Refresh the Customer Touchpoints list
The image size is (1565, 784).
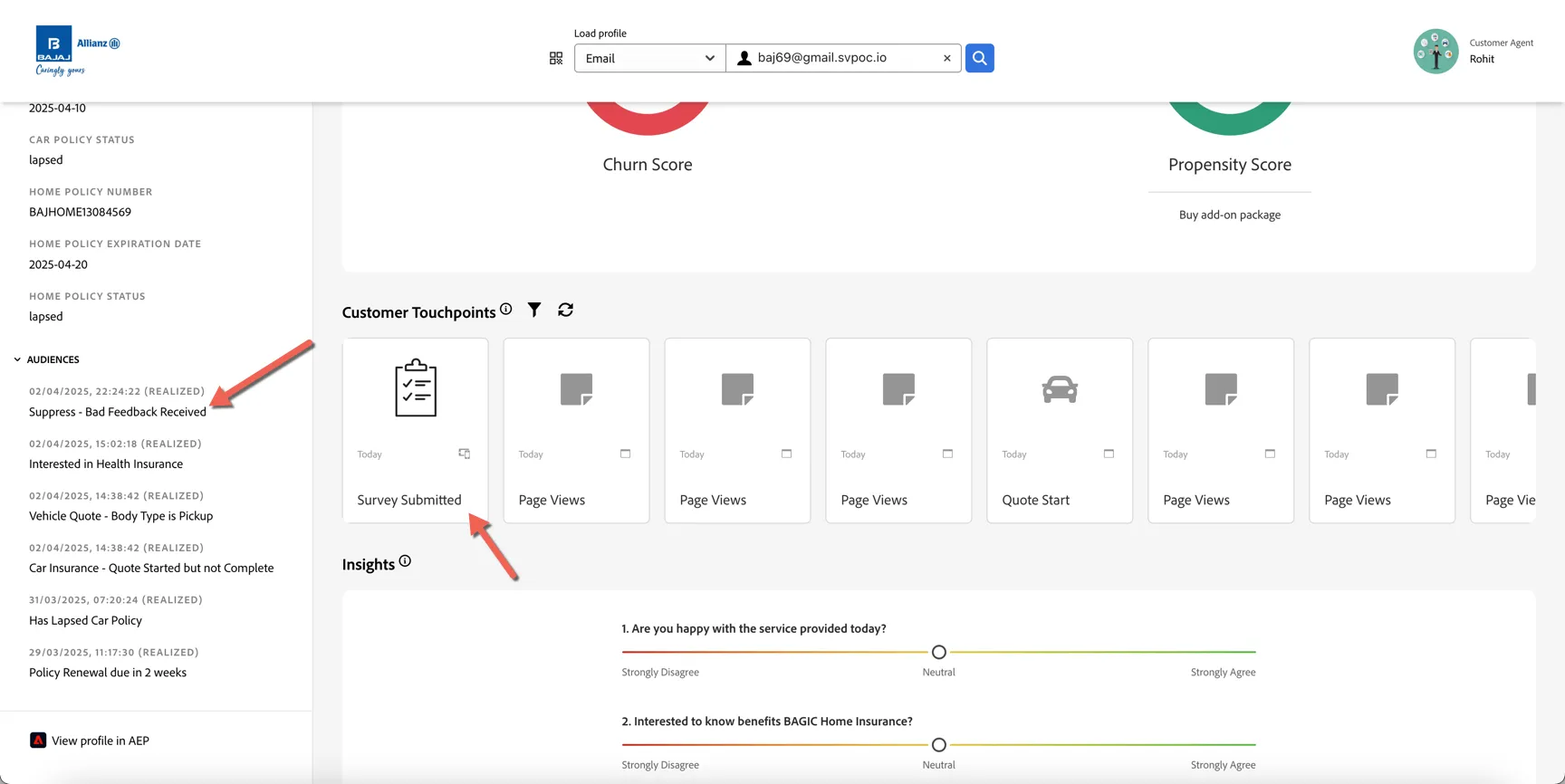tap(566, 310)
